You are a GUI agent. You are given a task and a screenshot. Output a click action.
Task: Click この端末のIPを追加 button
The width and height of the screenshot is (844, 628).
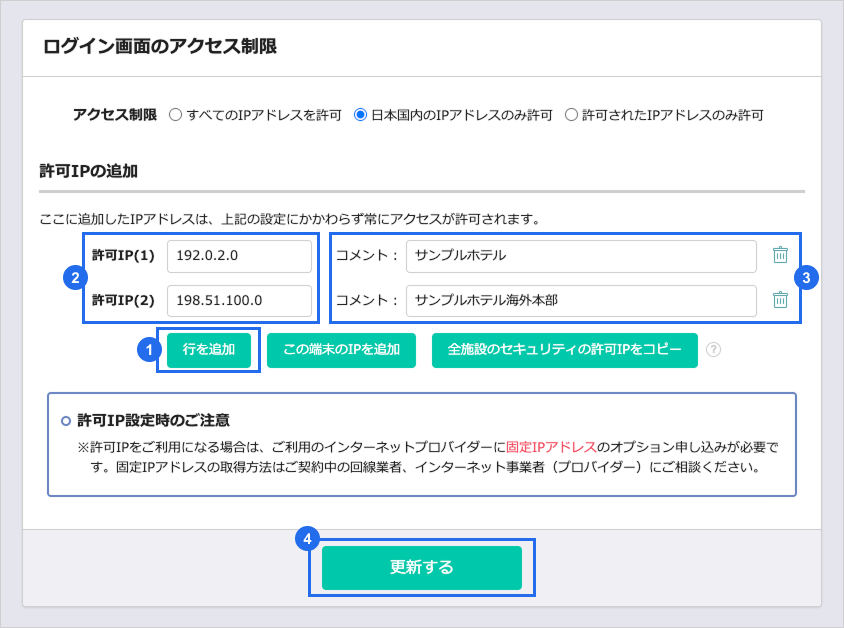tap(341, 350)
